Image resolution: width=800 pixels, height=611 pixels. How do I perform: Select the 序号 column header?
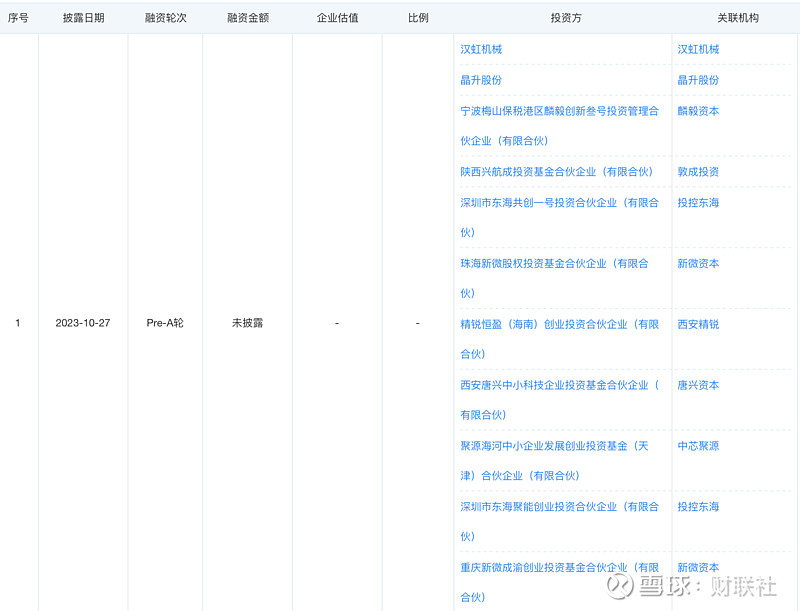pyautogui.click(x=18, y=18)
